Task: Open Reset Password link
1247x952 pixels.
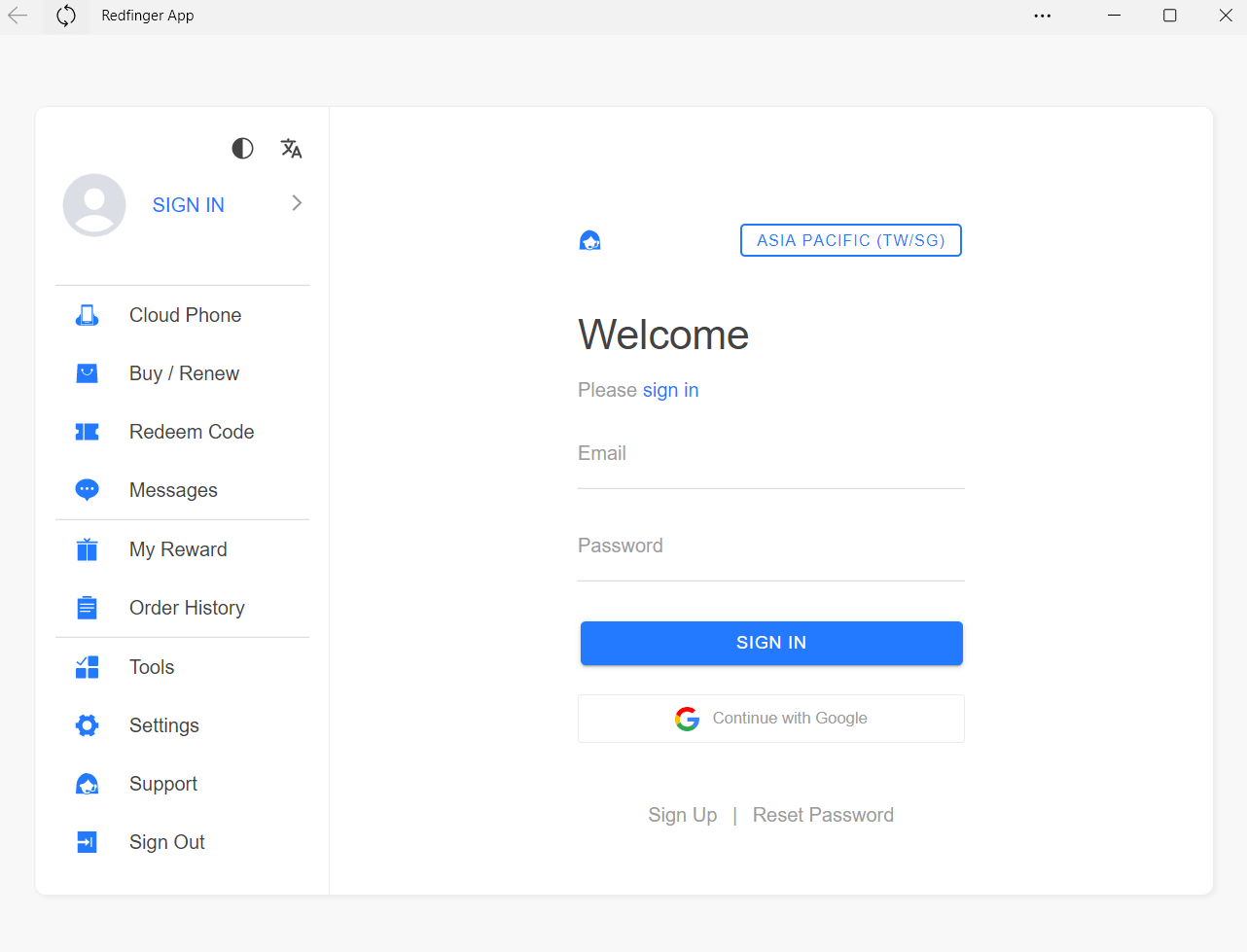Action: [823, 815]
